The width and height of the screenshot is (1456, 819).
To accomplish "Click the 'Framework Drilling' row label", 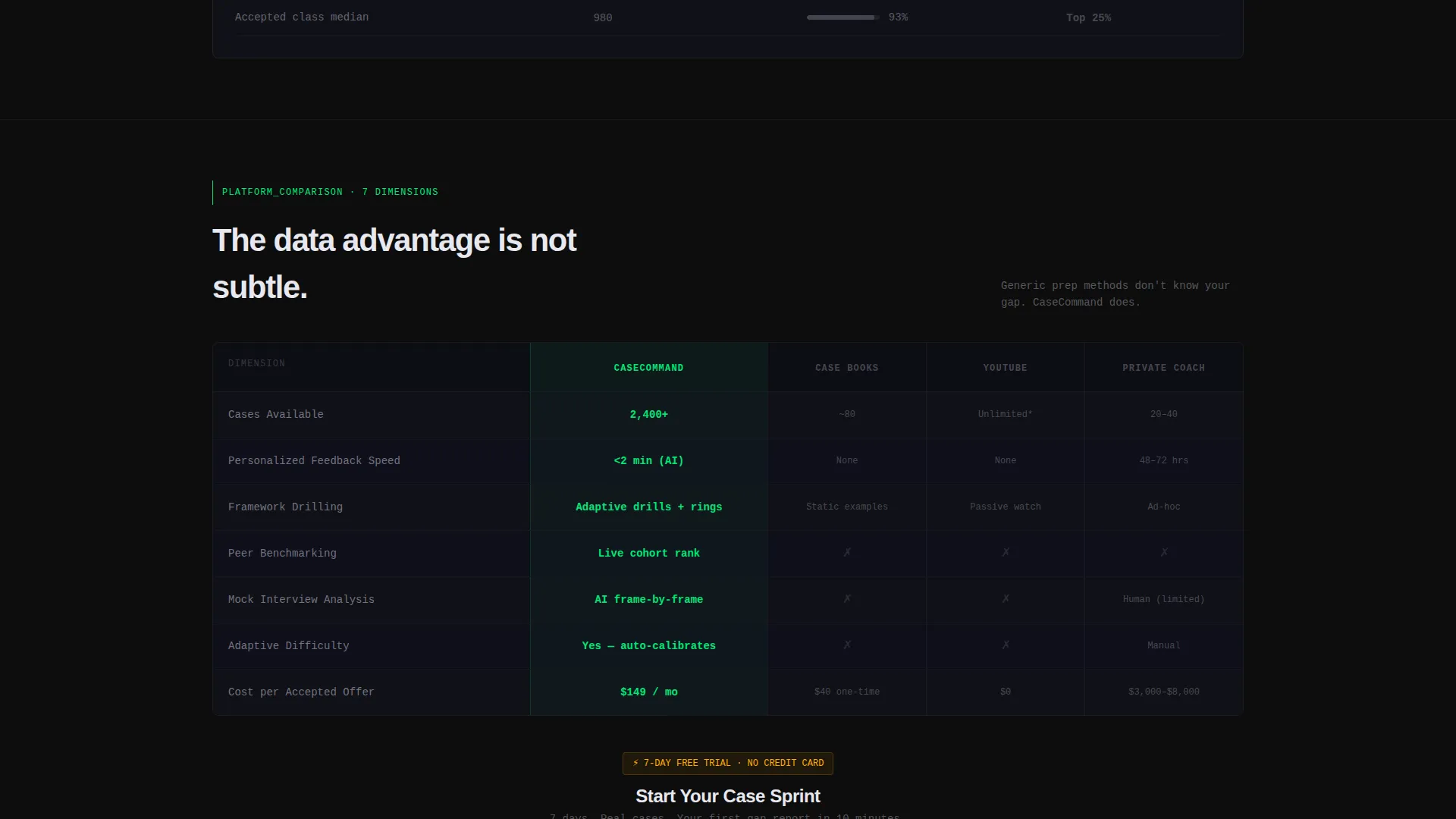I will point(285,507).
